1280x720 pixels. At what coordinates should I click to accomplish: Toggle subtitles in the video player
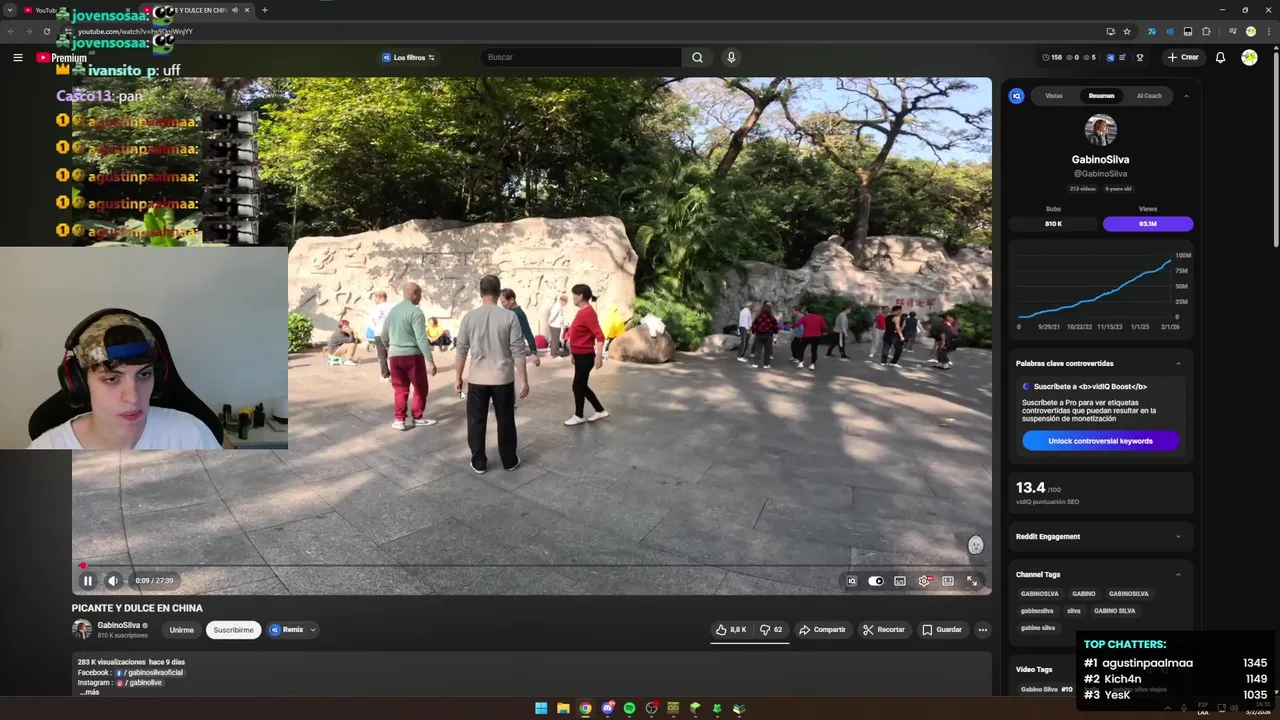click(900, 581)
